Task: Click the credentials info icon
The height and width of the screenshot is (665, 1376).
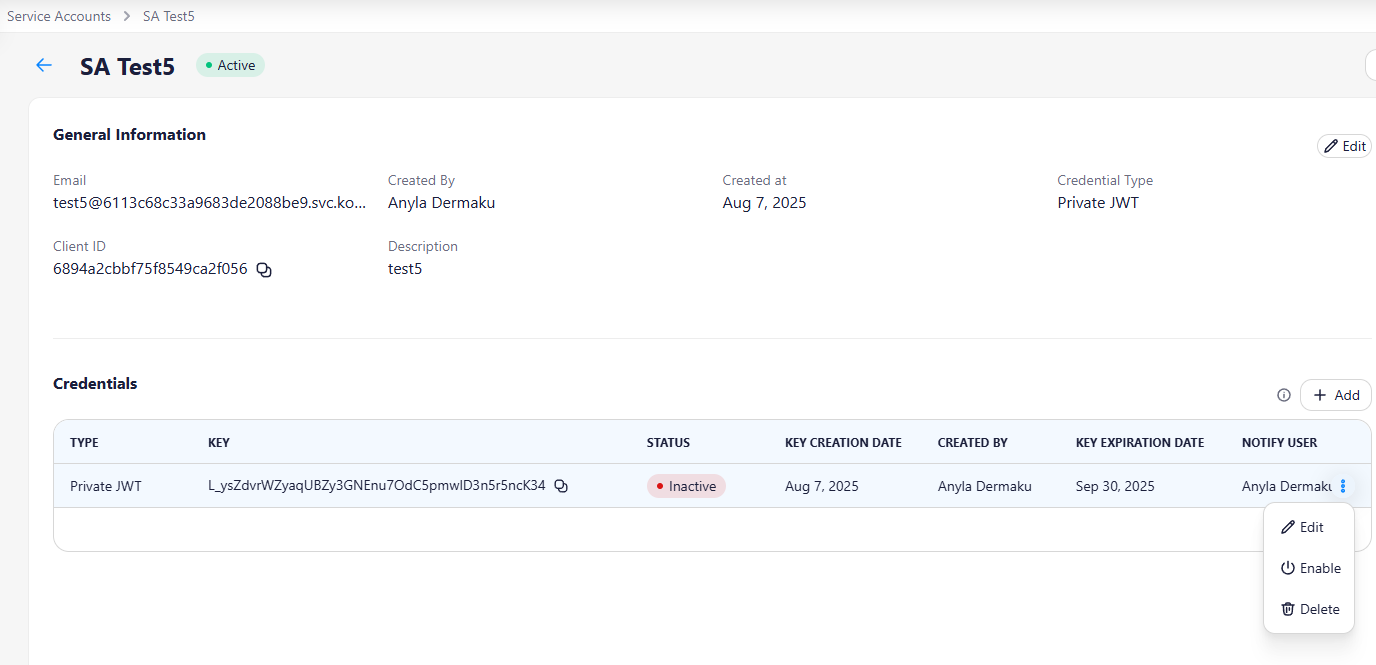Action: [x=1284, y=395]
